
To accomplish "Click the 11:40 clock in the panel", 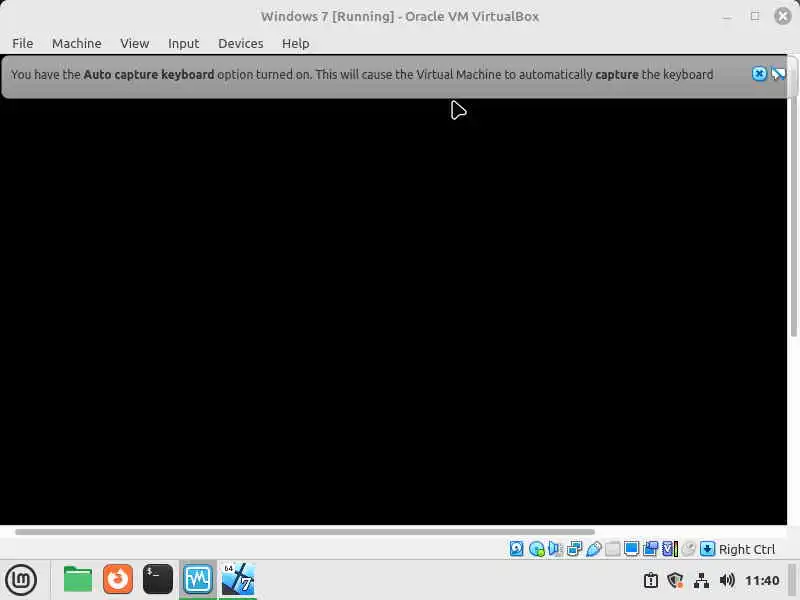I will (x=762, y=581).
